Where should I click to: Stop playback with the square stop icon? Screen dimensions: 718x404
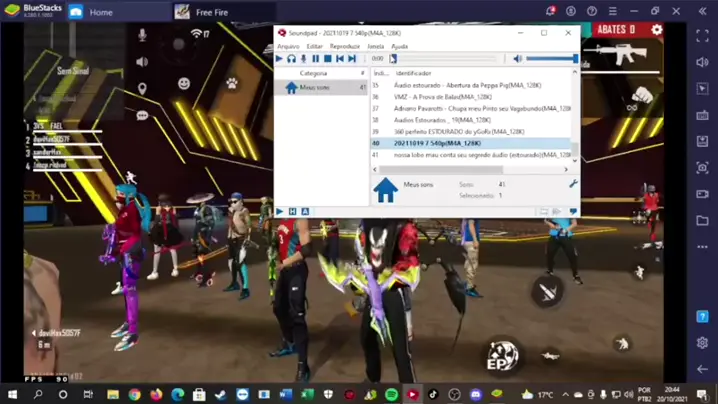pyautogui.click(x=327, y=59)
